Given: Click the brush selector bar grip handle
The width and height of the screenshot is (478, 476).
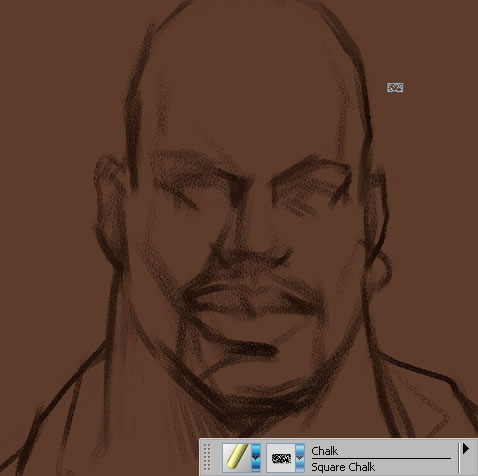Looking at the screenshot, I should tap(207, 457).
